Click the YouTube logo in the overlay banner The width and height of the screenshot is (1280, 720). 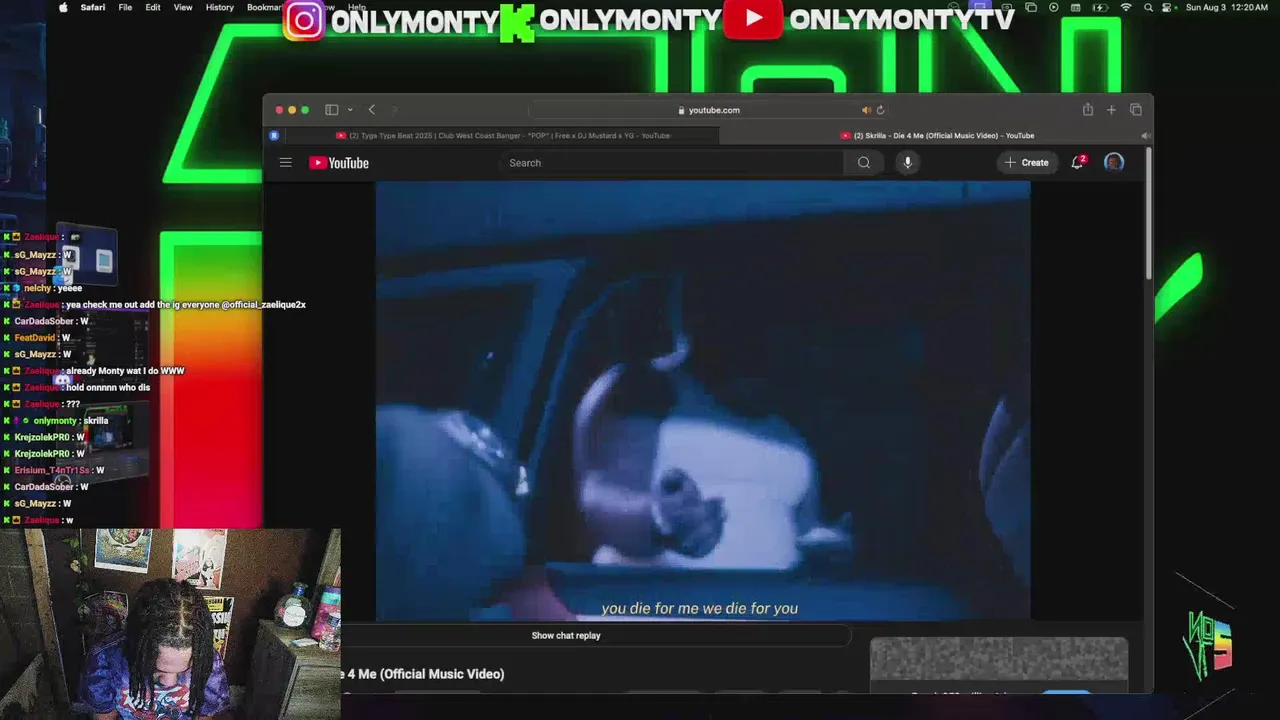click(753, 20)
